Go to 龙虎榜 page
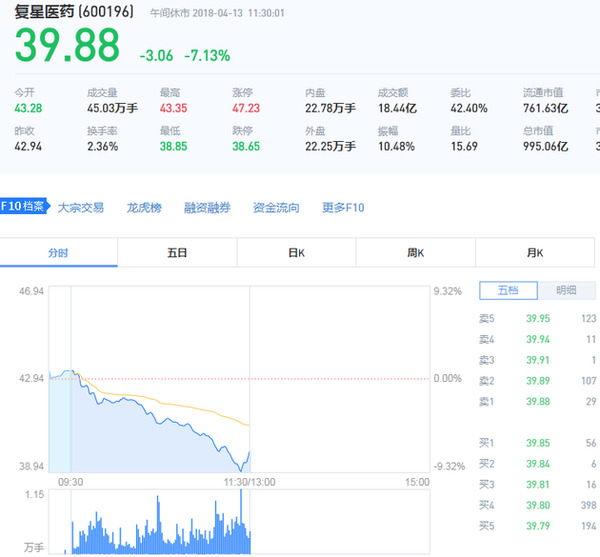 144,208
